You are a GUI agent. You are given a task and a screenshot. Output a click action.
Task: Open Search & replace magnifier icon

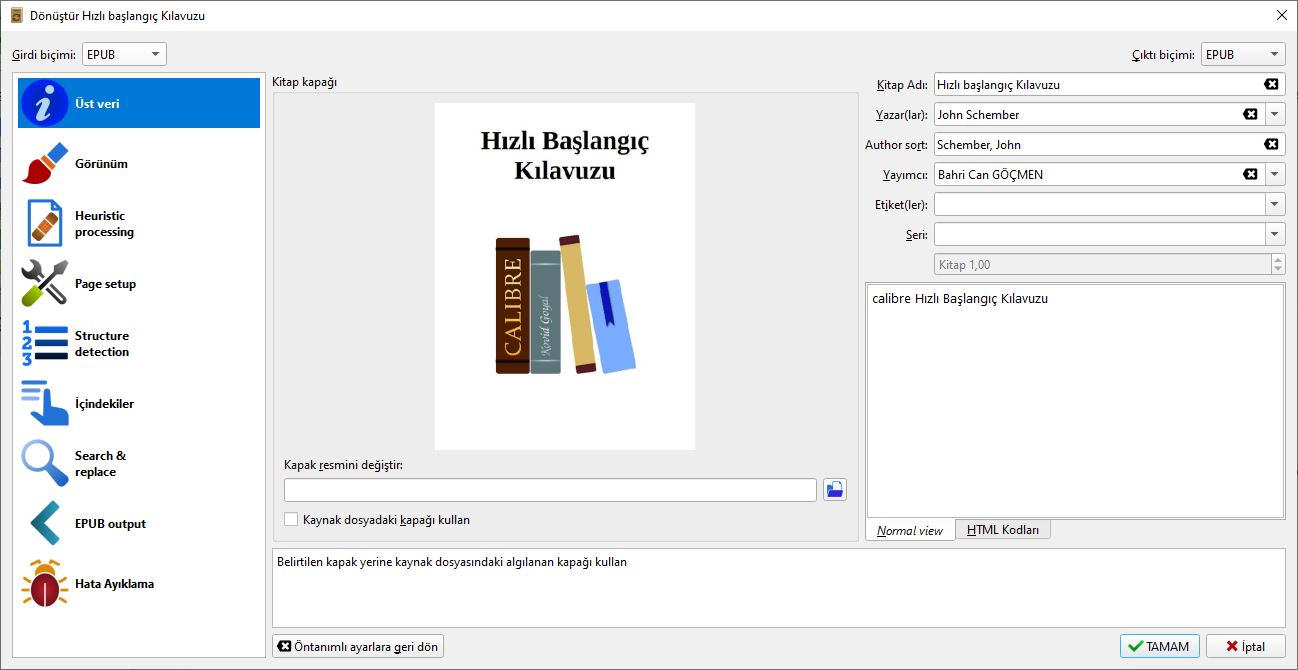coord(45,464)
